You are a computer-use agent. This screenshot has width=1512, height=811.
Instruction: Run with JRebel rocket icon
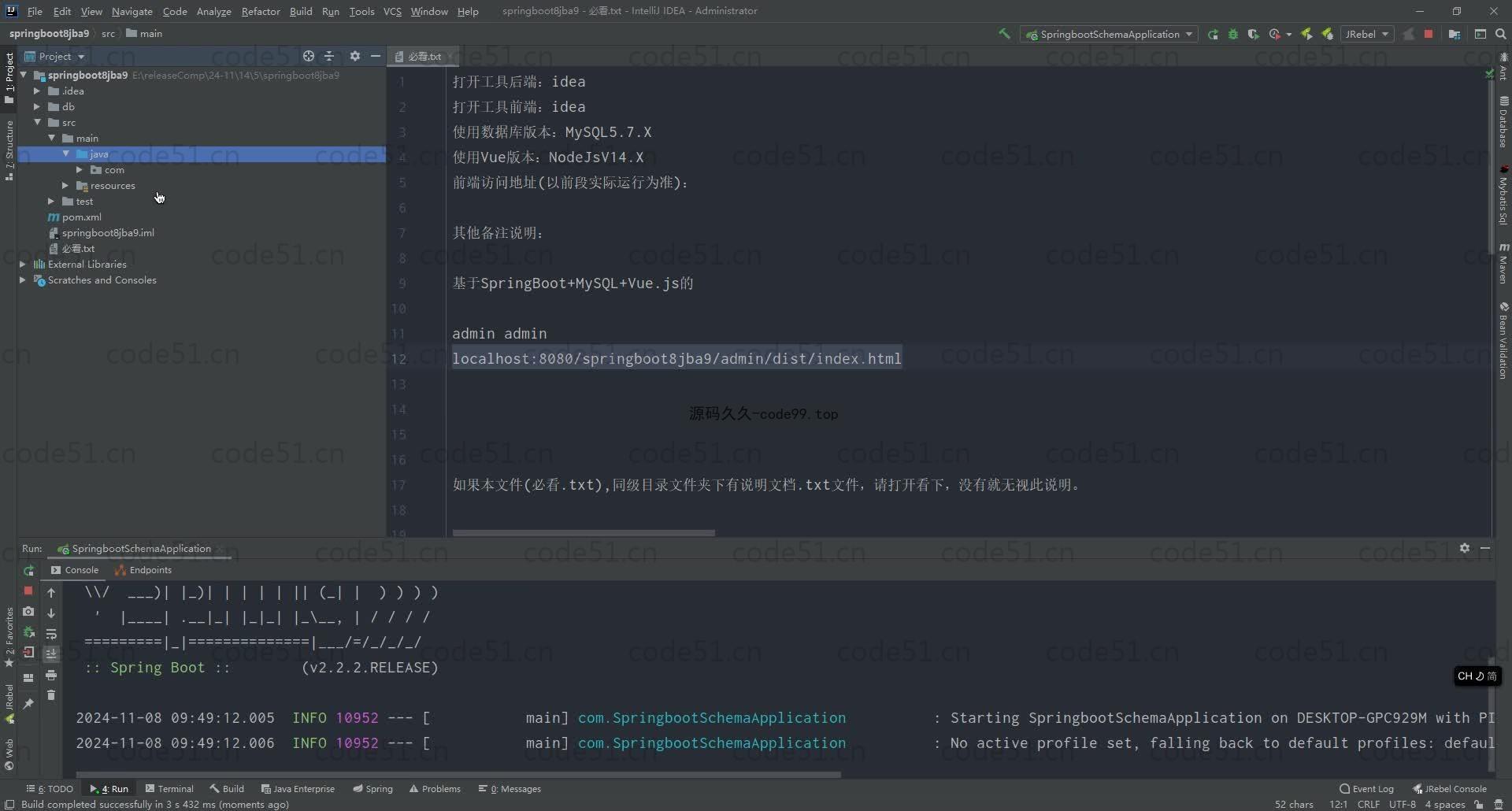[1306, 34]
